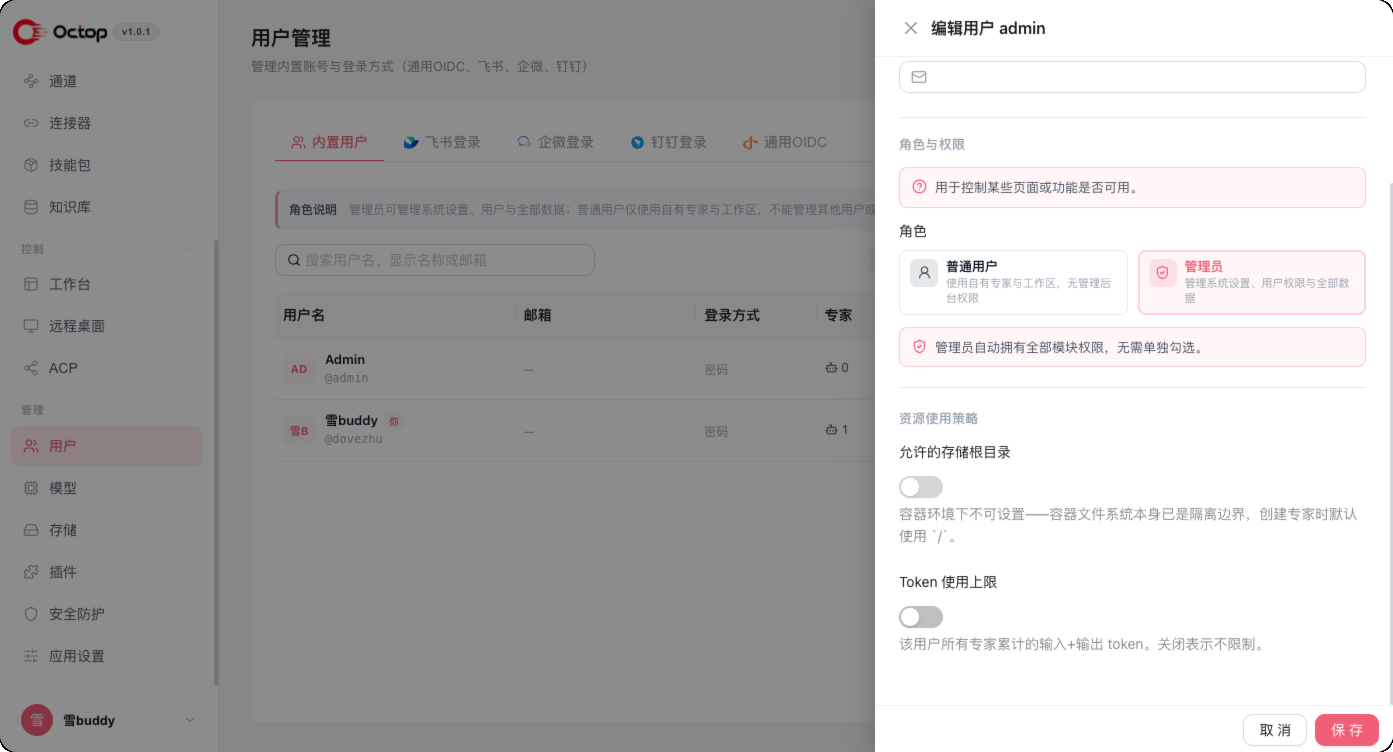This screenshot has width=1393, height=752.
Task: Click the 登录方式 column header
Action: click(x=732, y=315)
